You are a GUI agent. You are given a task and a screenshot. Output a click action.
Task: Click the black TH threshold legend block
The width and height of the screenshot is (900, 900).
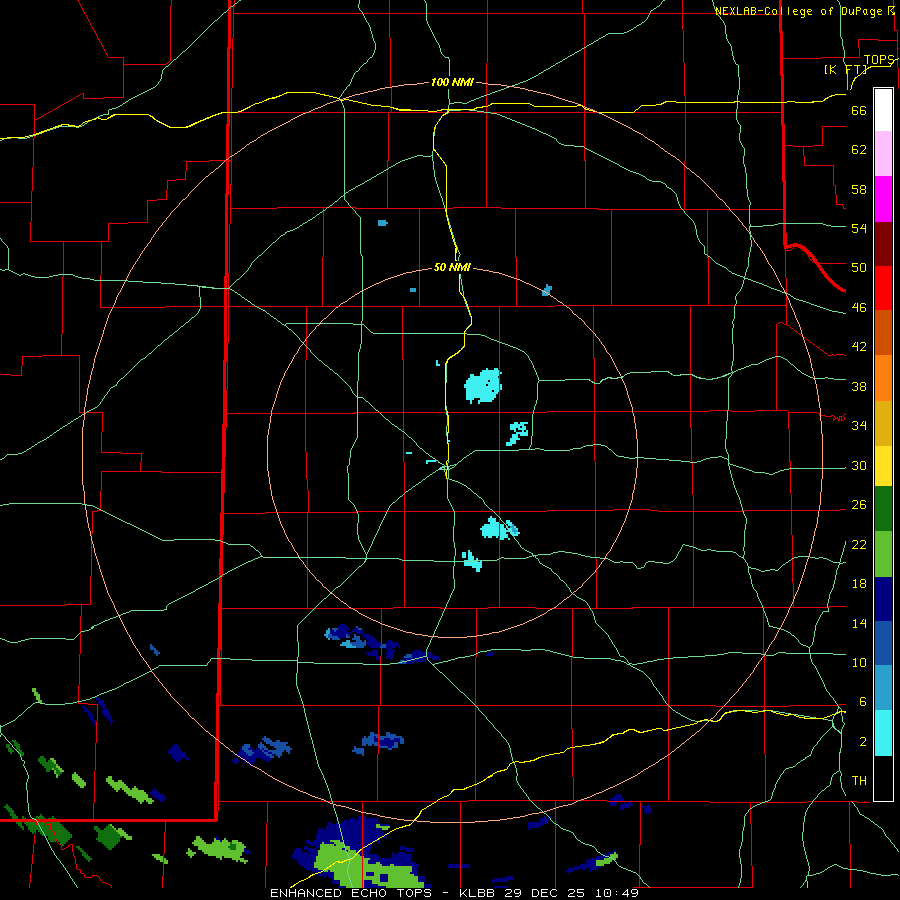tap(883, 778)
